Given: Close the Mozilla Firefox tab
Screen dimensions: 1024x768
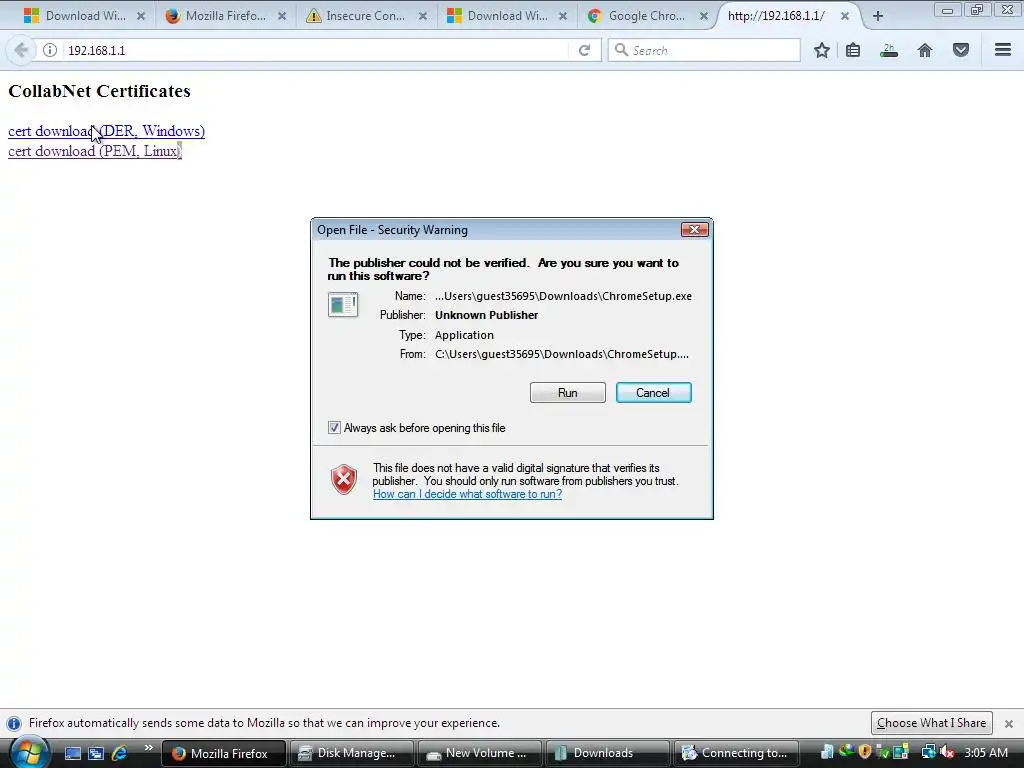Looking at the screenshot, I should coord(281,16).
